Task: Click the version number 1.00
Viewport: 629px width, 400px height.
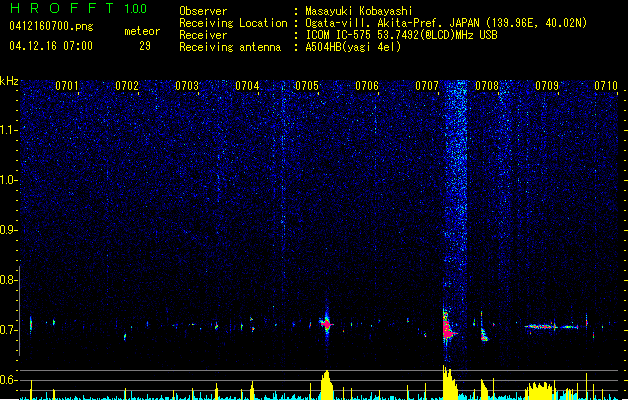Action: (136, 9)
